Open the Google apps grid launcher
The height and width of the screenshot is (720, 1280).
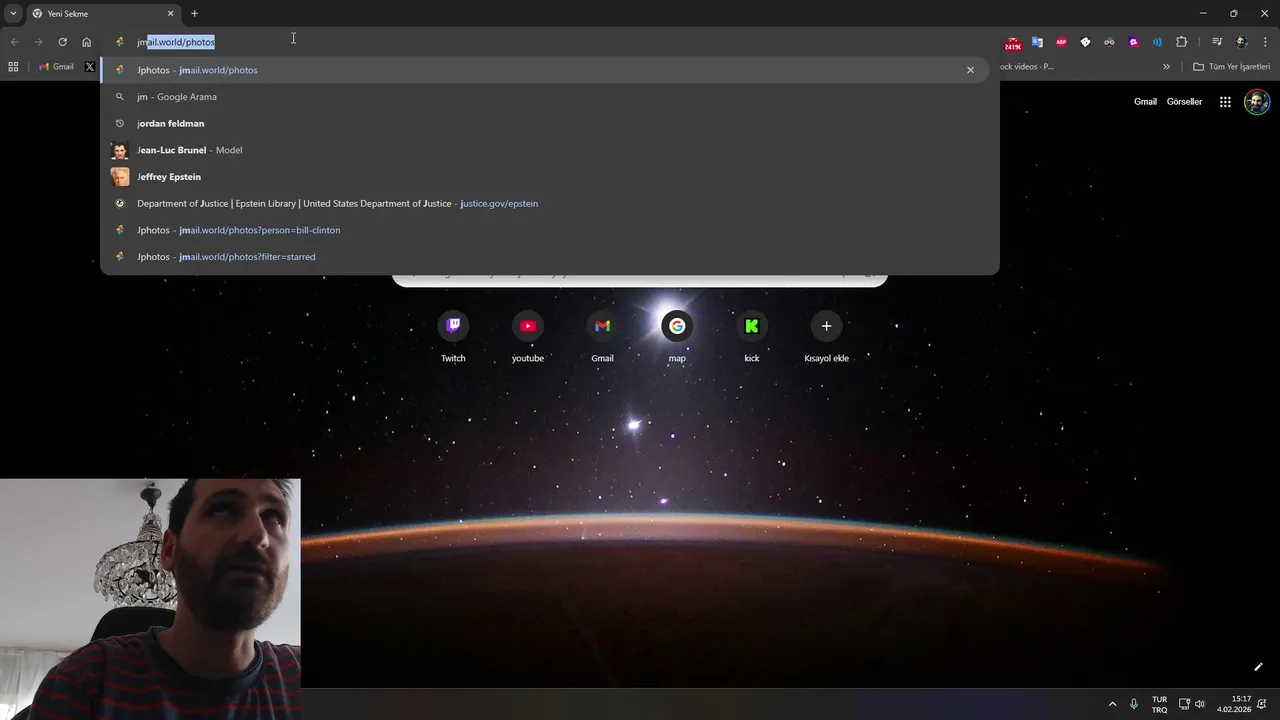tap(1225, 102)
